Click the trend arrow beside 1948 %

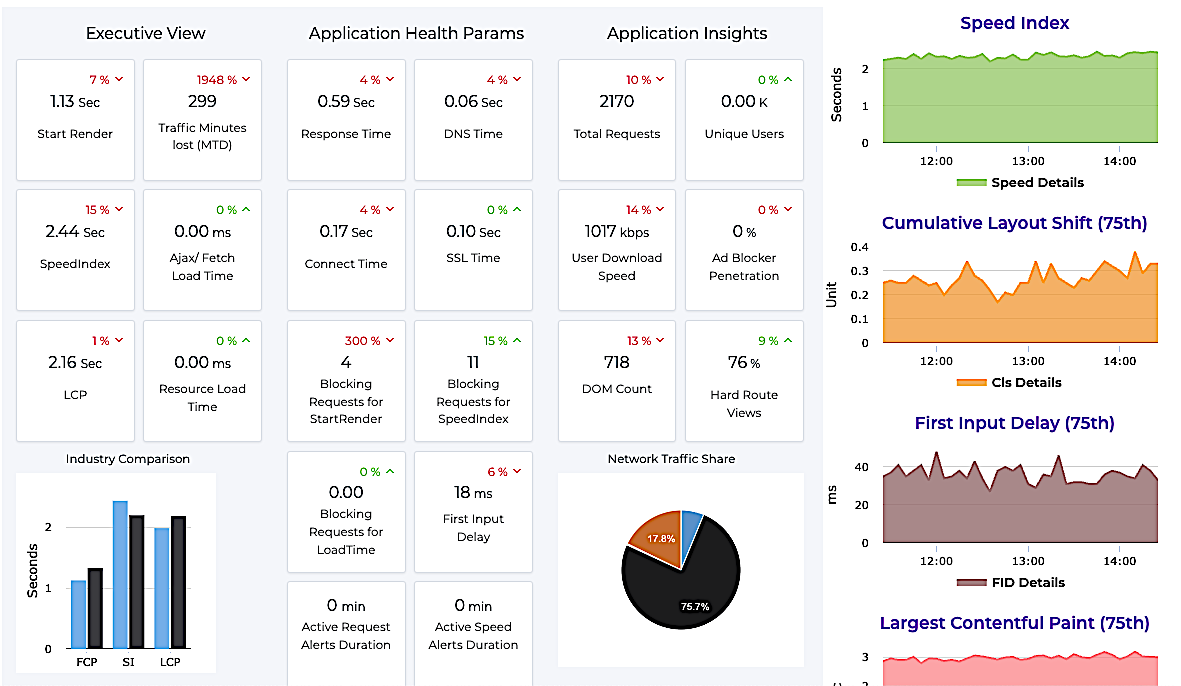coord(246,79)
